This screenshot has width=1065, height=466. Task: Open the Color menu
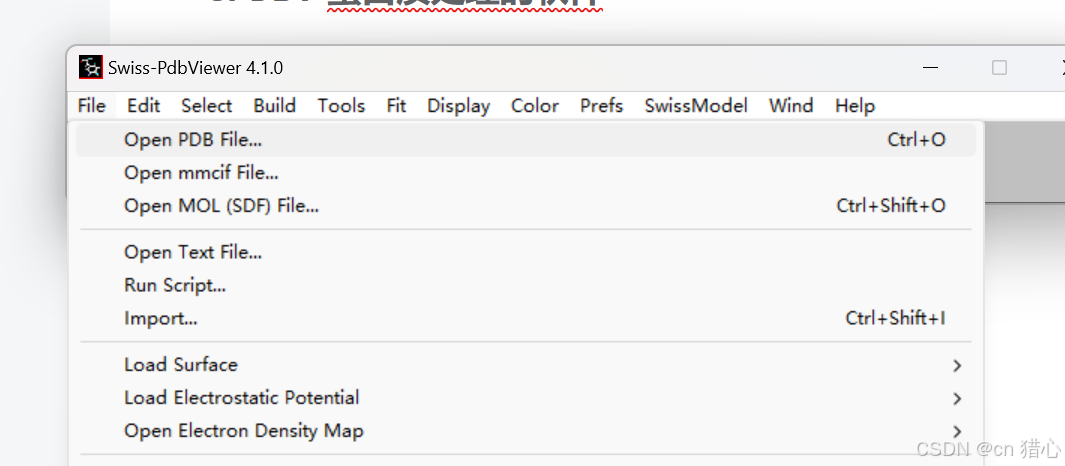535,106
